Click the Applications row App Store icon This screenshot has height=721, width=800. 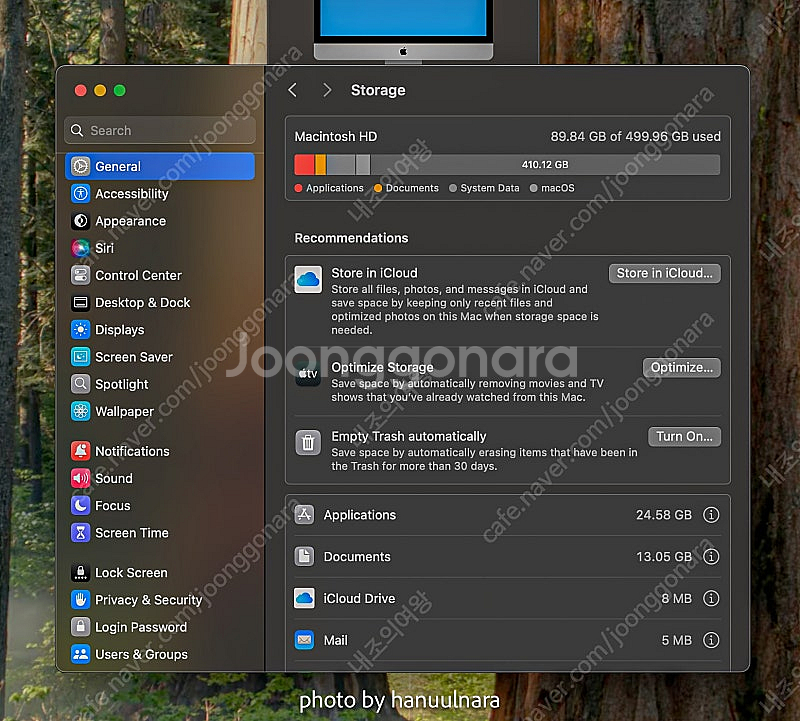304,515
